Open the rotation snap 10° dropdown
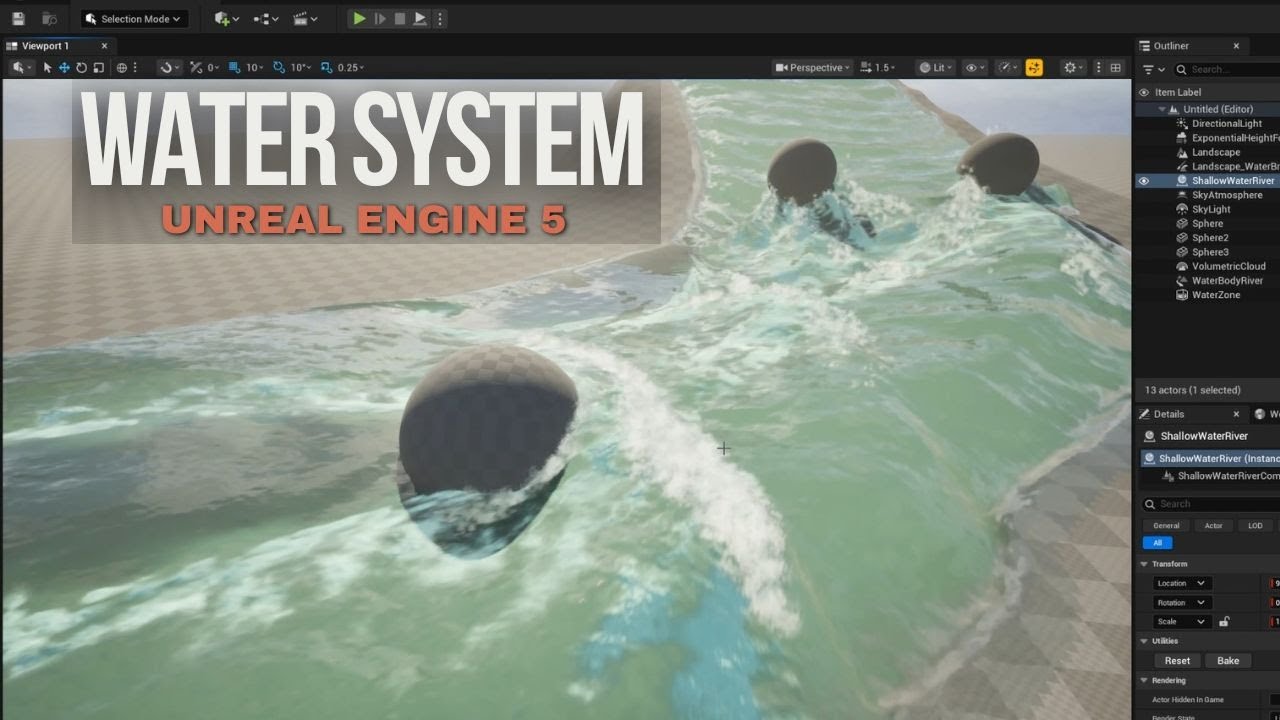This screenshot has width=1280, height=720. coord(300,67)
